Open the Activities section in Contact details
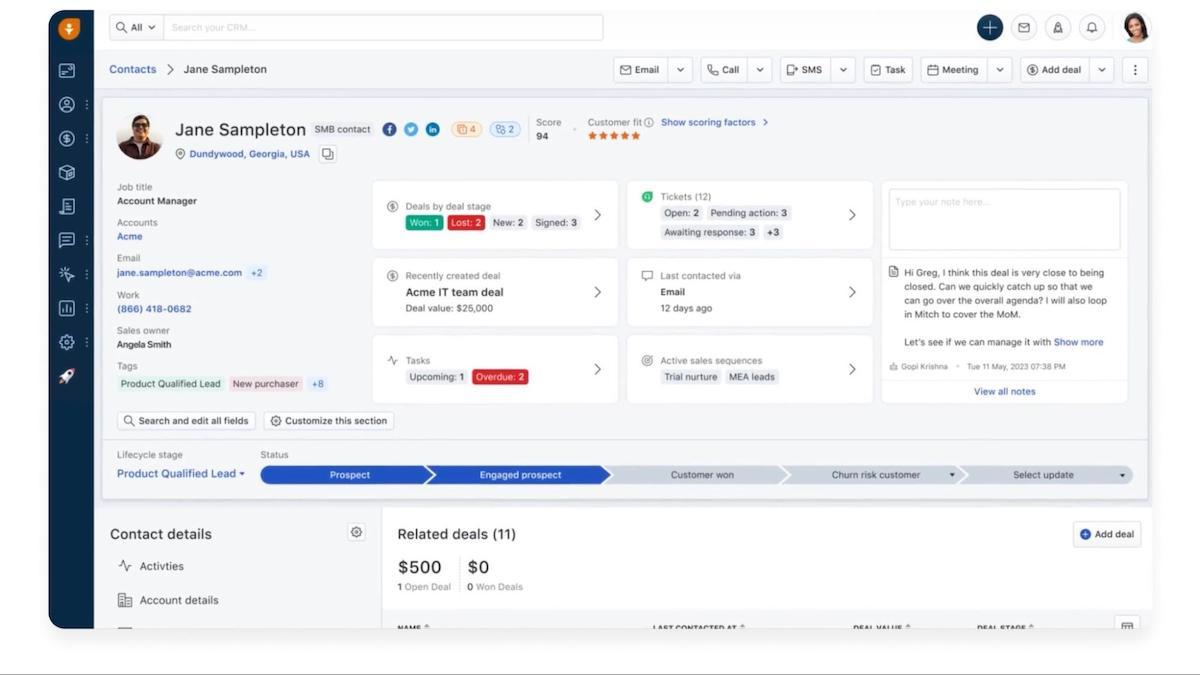The width and height of the screenshot is (1200, 675). (161, 566)
